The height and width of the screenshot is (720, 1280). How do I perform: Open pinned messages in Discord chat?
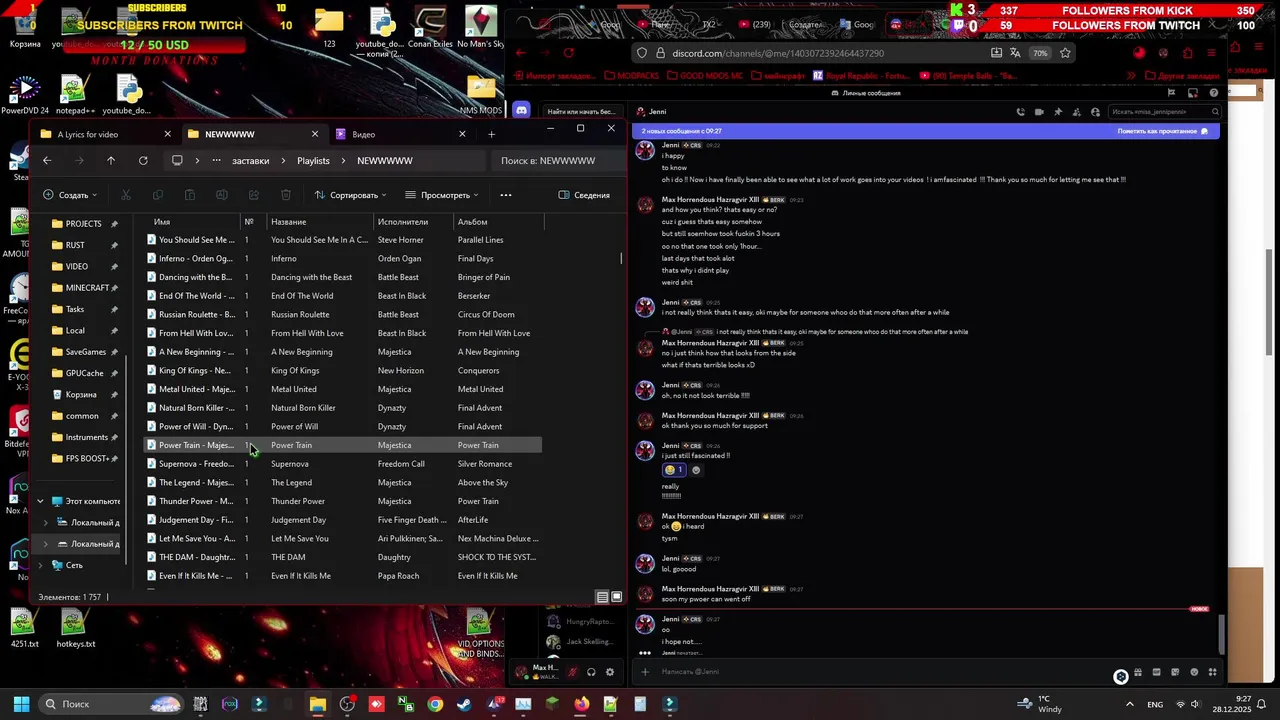(1058, 112)
